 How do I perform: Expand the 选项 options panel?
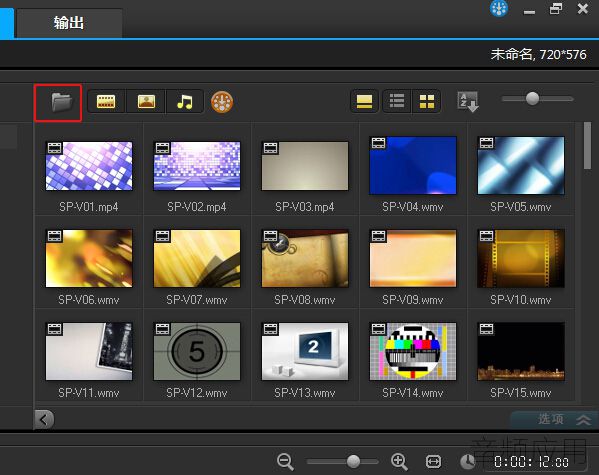(x=564, y=420)
